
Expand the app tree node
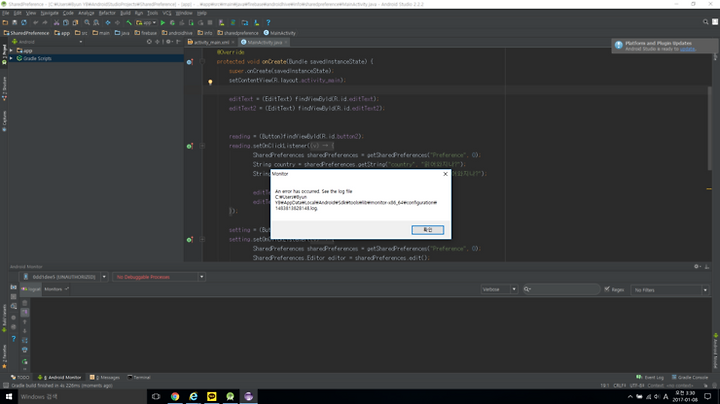point(11,50)
